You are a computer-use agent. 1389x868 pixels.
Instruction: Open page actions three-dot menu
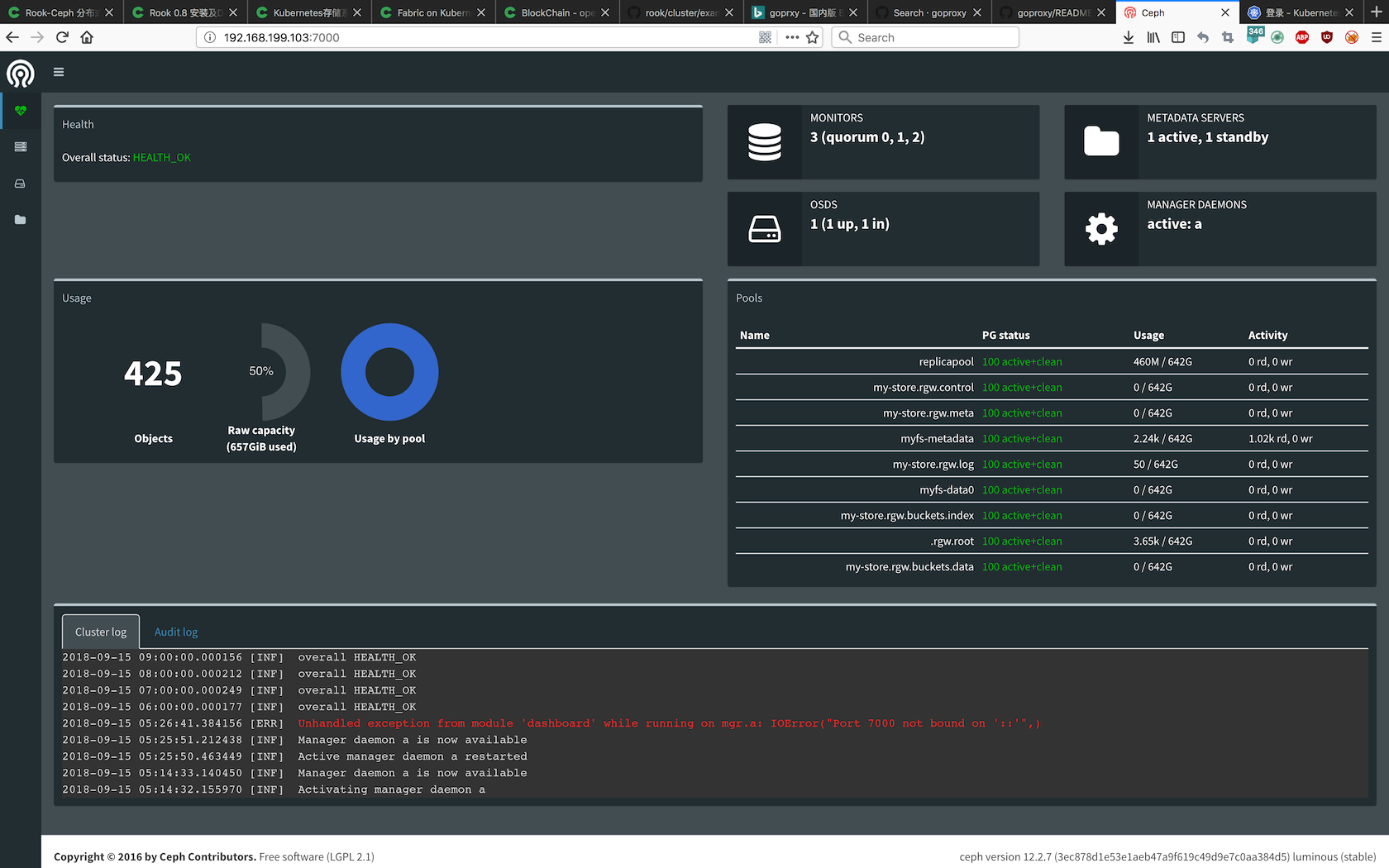[792, 37]
